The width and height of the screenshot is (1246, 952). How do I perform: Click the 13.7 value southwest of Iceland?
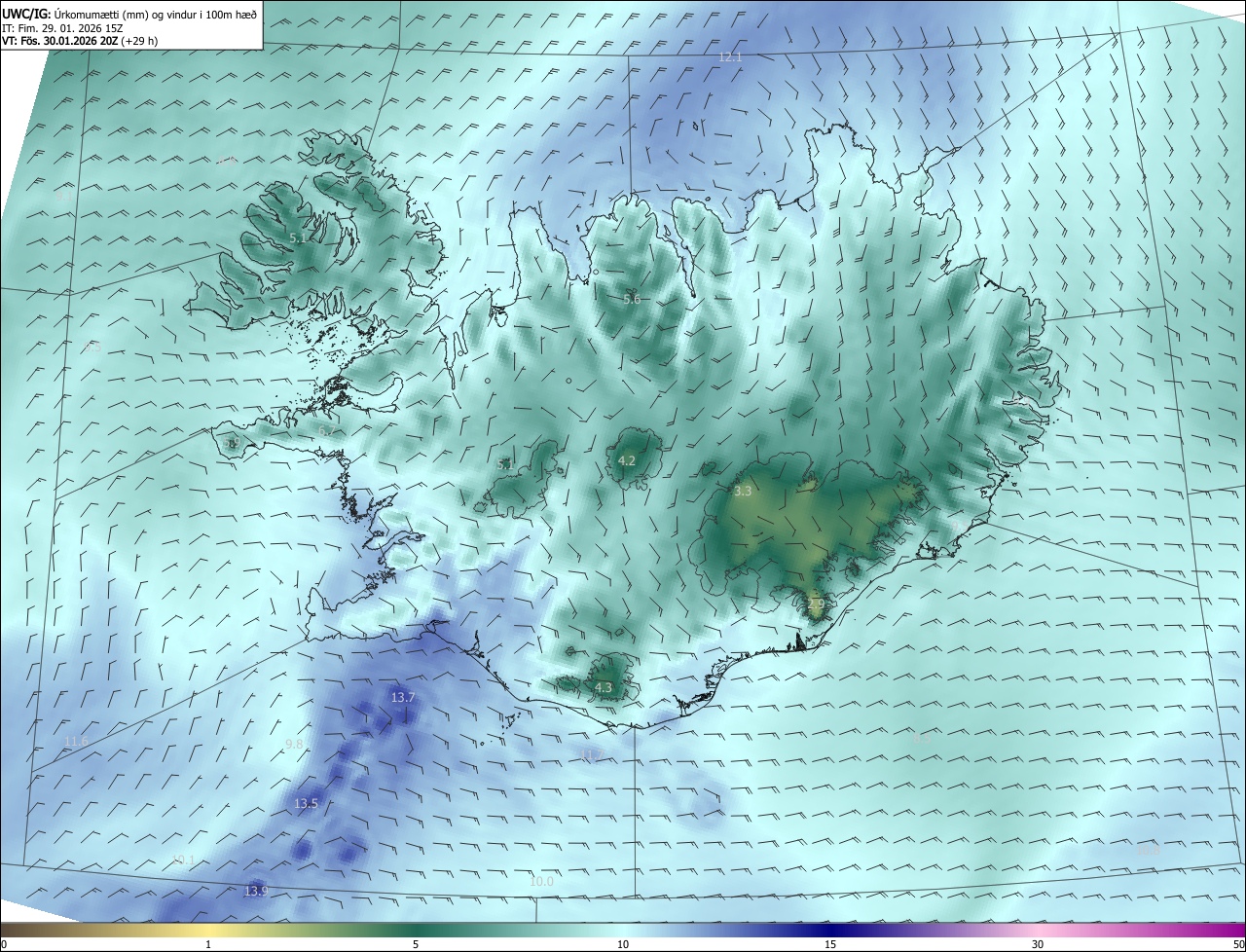403,697
